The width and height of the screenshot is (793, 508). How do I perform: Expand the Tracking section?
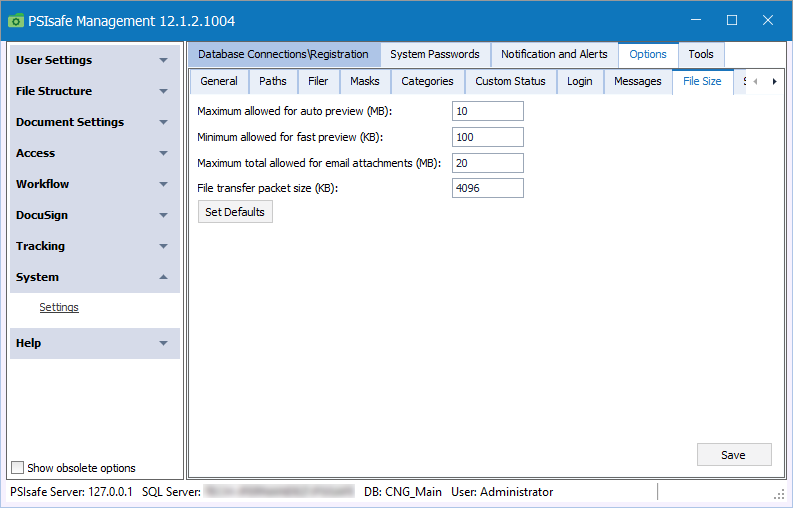[95, 246]
